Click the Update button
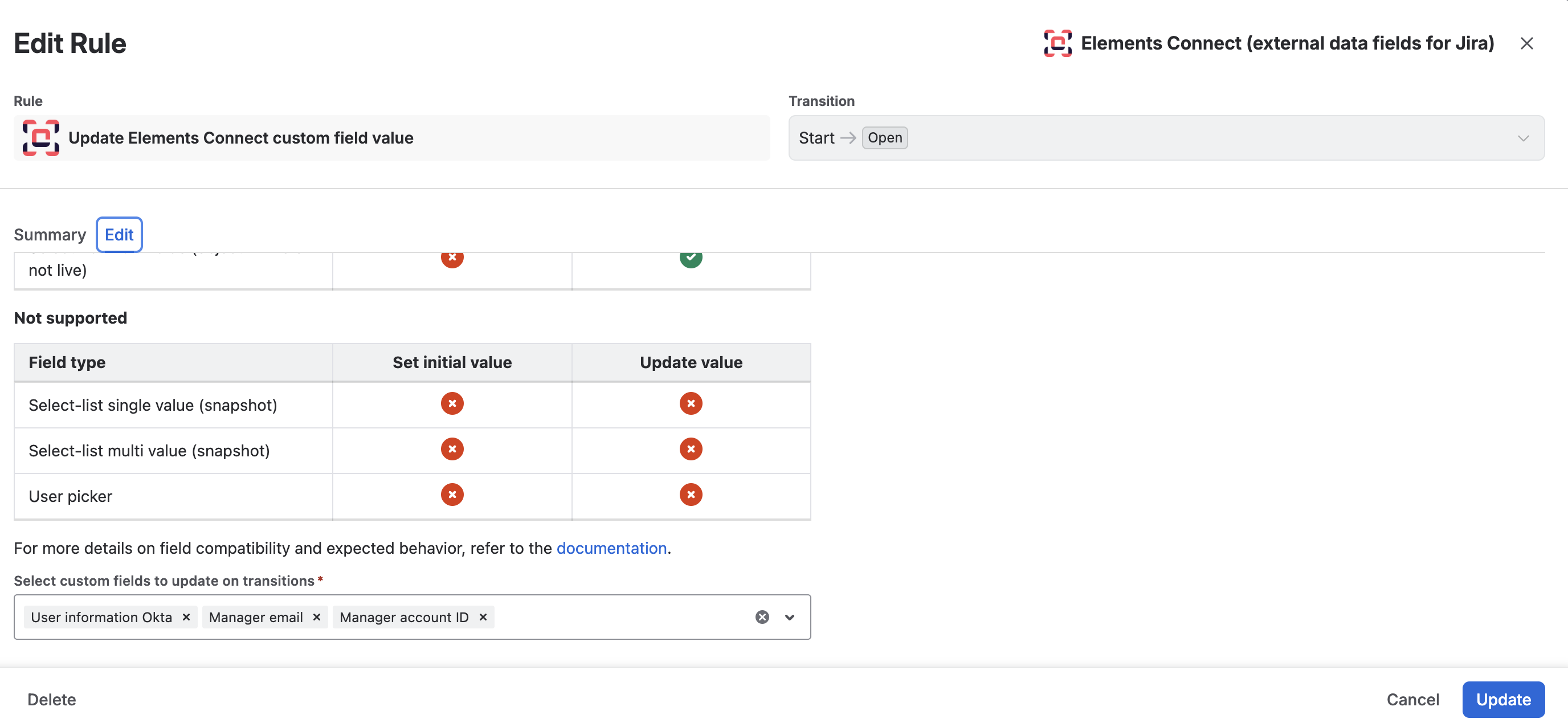The height and width of the screenshot is (727, 1568). [1504, 699]
